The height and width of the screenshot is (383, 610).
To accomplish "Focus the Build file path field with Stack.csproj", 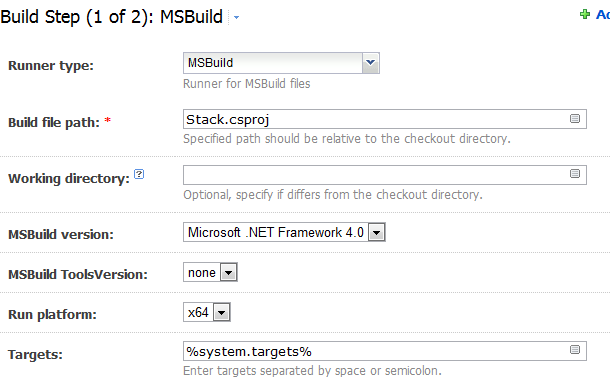I will 385,119.
